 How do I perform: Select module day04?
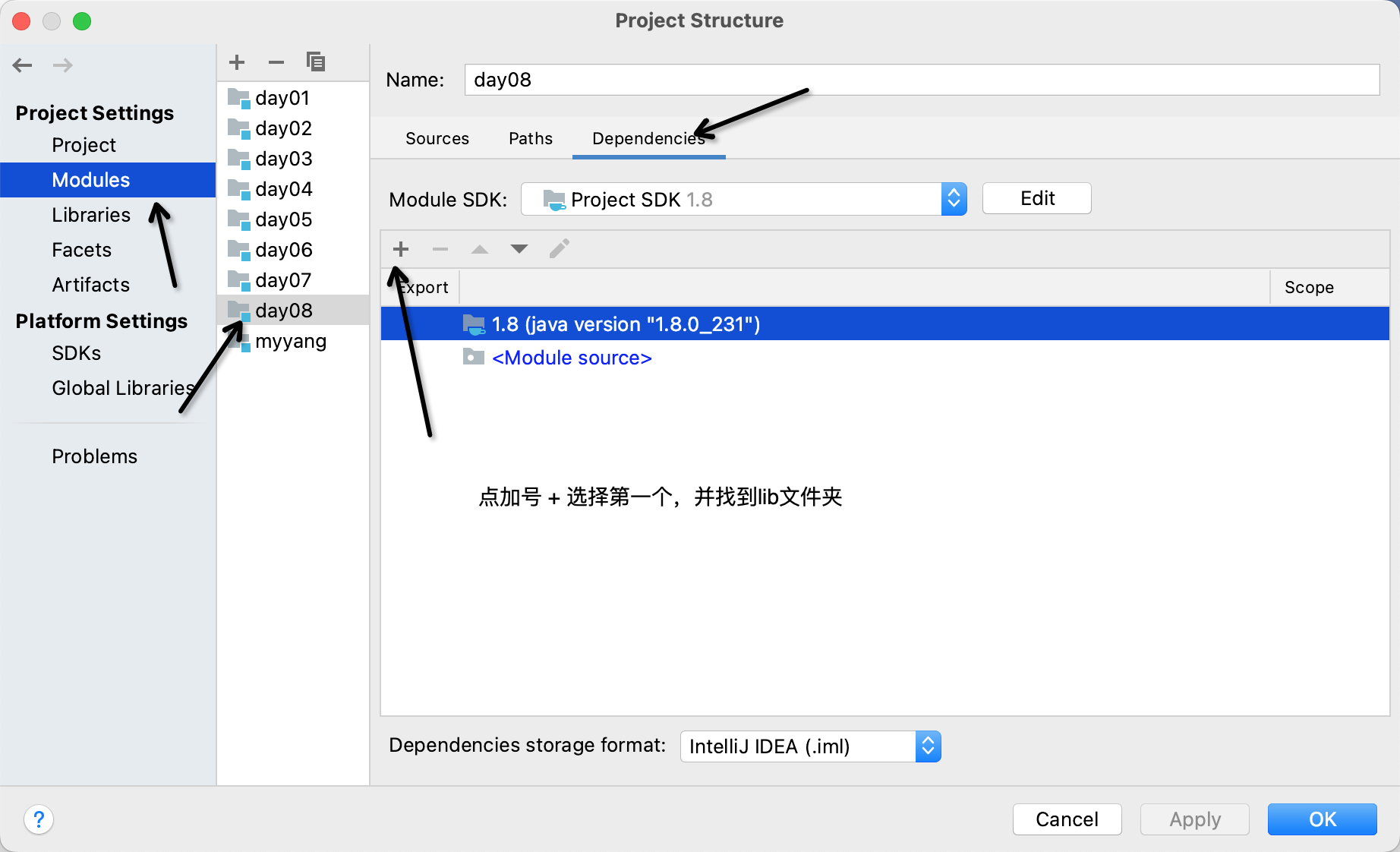click(293, 189)
